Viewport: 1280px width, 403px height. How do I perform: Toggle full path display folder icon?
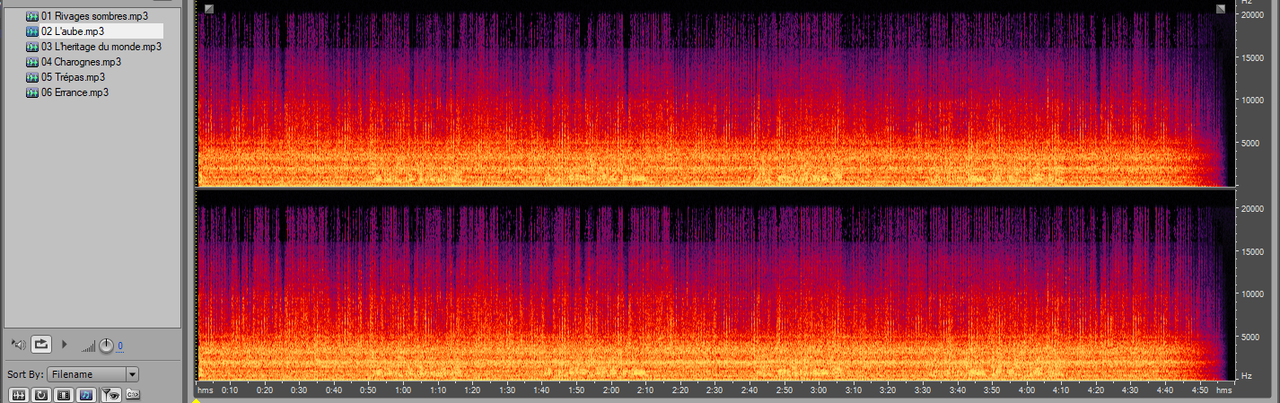[x=132, y=395]
